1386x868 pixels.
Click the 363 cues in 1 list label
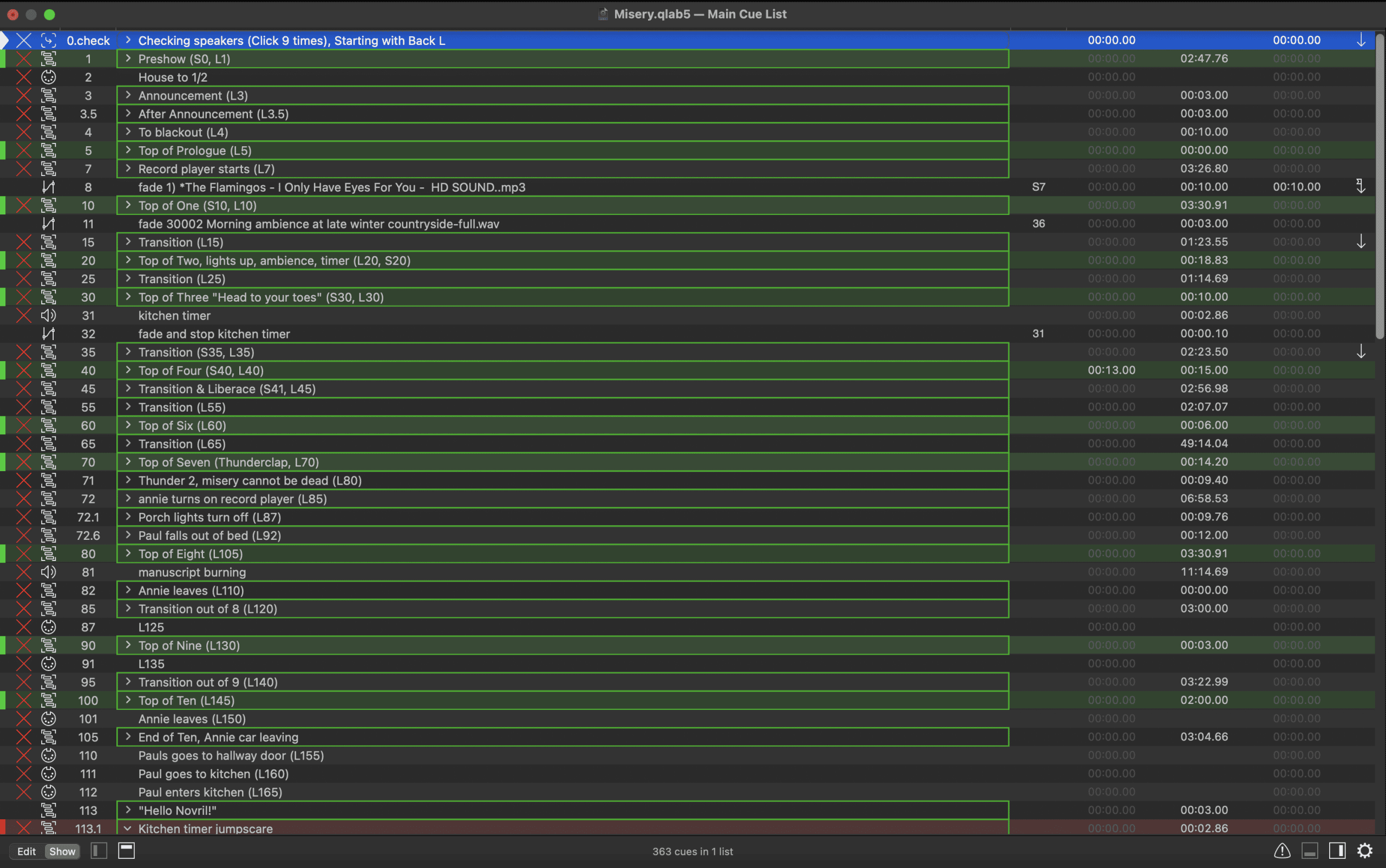(x=692, y=851)
